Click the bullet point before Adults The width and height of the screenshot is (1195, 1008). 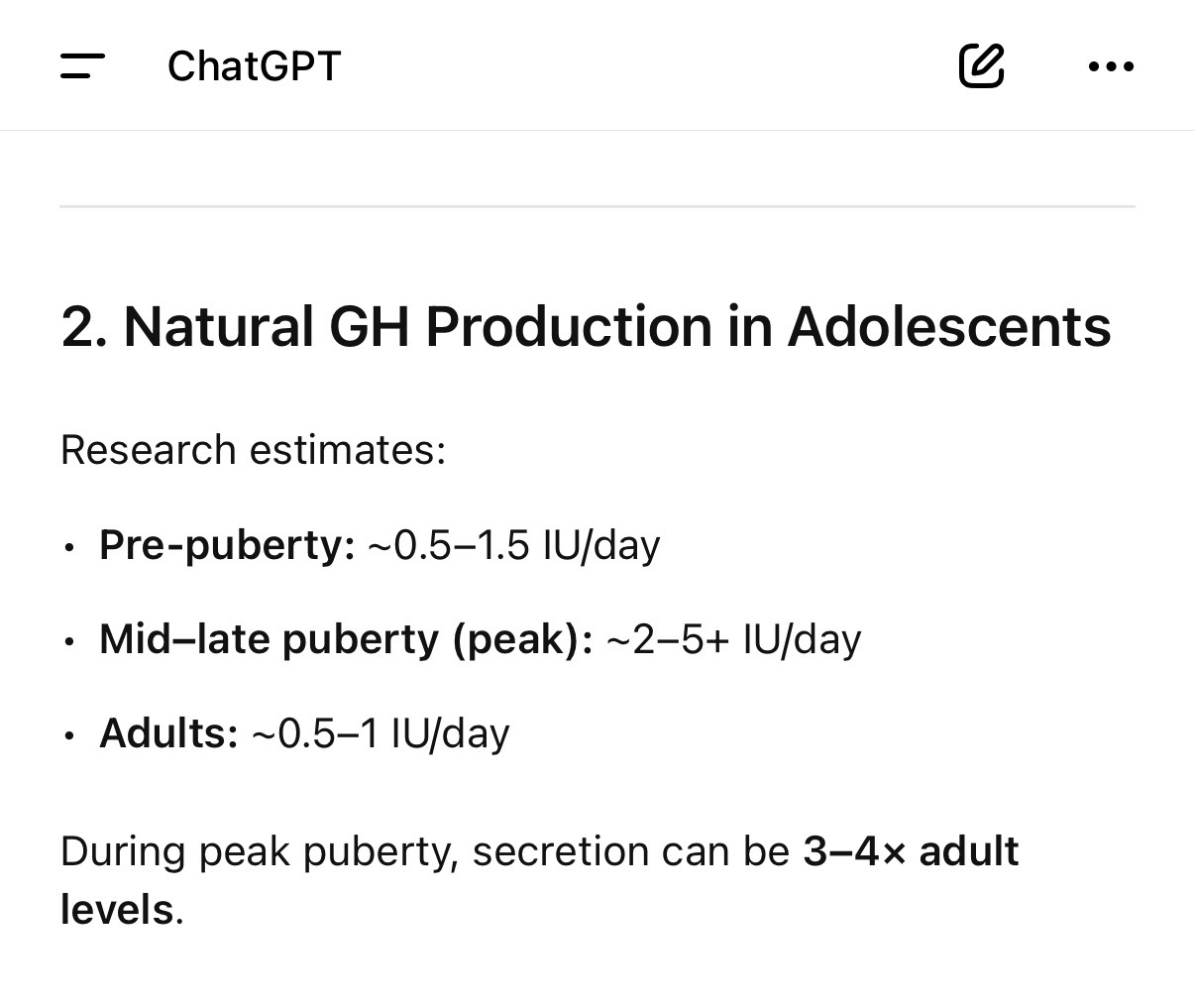[x=68, y=735]
